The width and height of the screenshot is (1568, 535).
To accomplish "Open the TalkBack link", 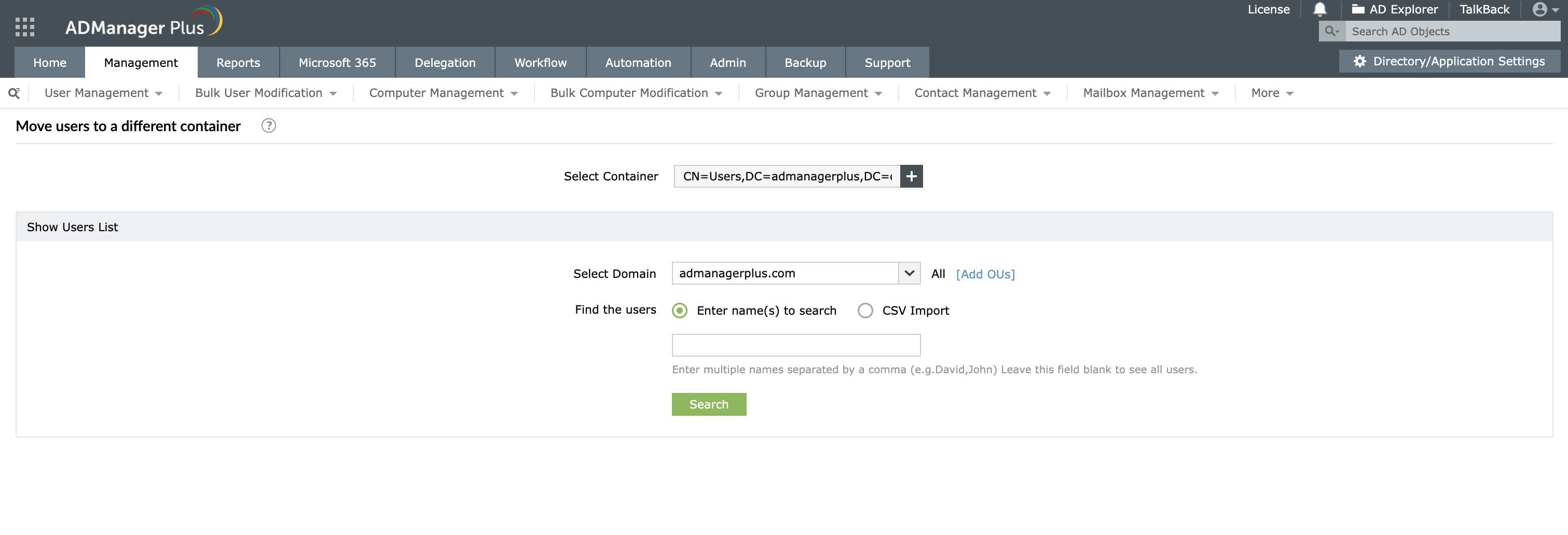I will (1484, 9).
